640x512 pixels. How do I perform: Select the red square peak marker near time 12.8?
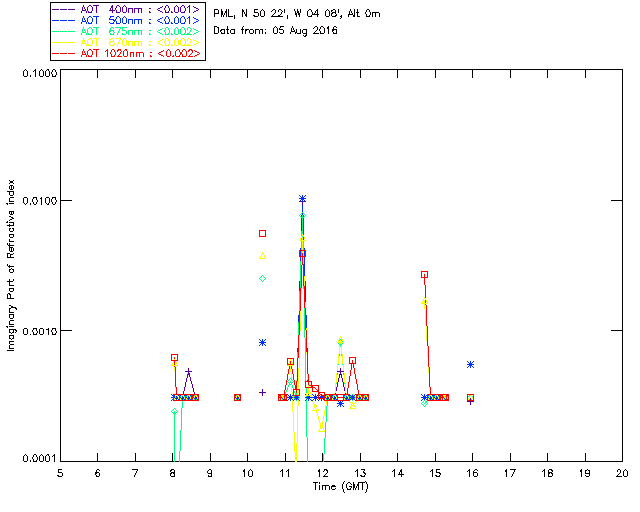click(353, 361)
